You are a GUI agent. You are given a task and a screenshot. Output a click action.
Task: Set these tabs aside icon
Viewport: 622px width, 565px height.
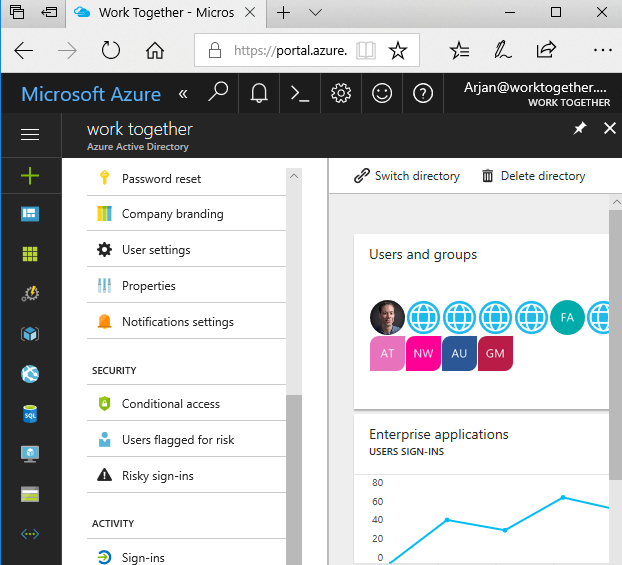49,12
